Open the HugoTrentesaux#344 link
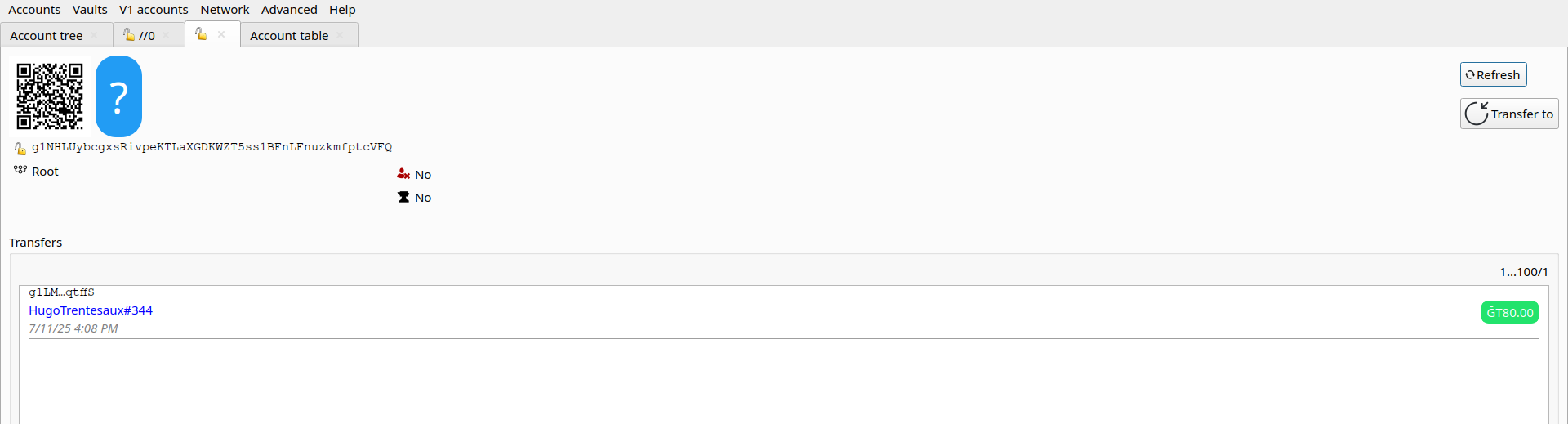 (91, 310)
